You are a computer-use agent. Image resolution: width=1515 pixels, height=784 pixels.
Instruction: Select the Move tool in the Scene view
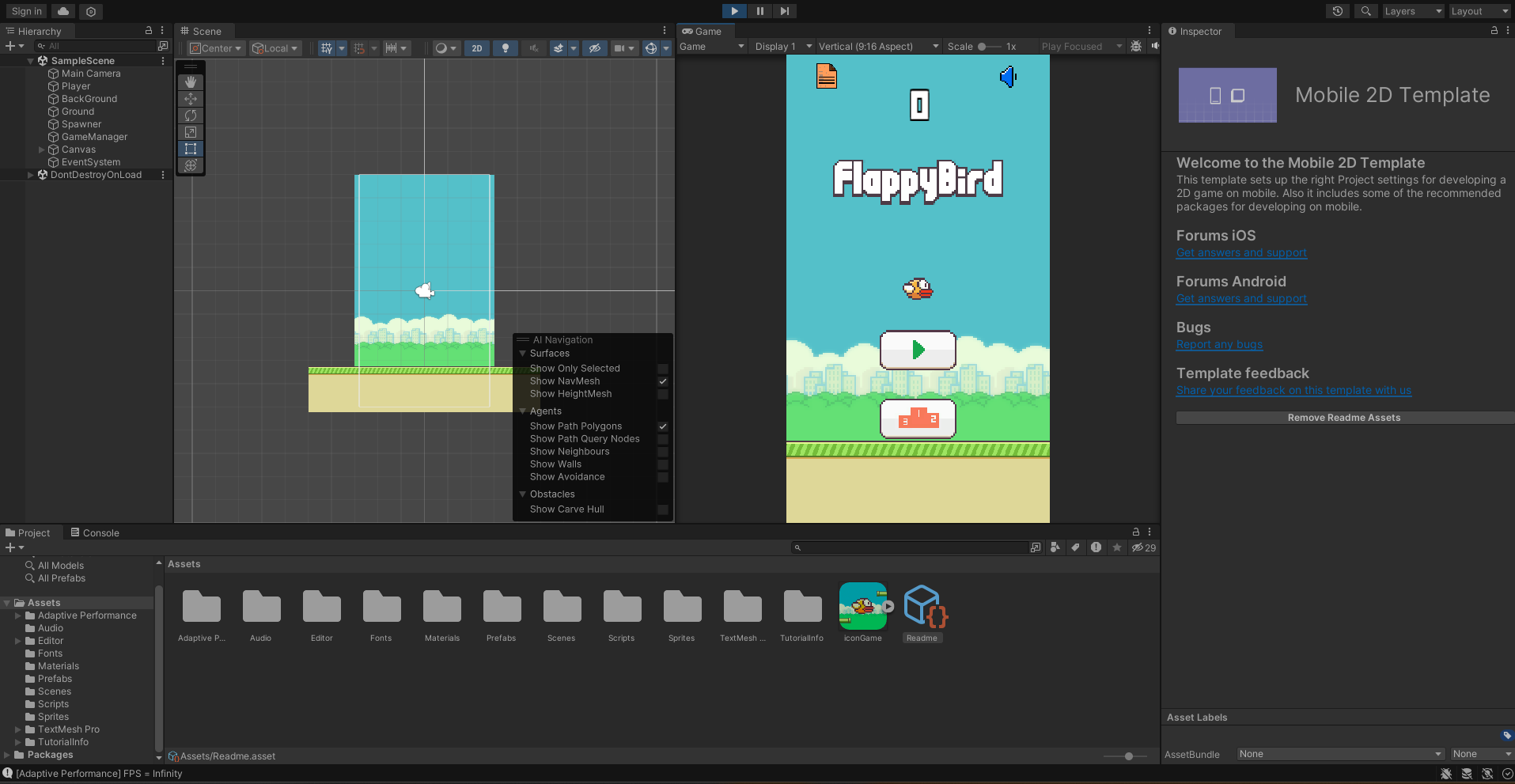pos(190,99)
